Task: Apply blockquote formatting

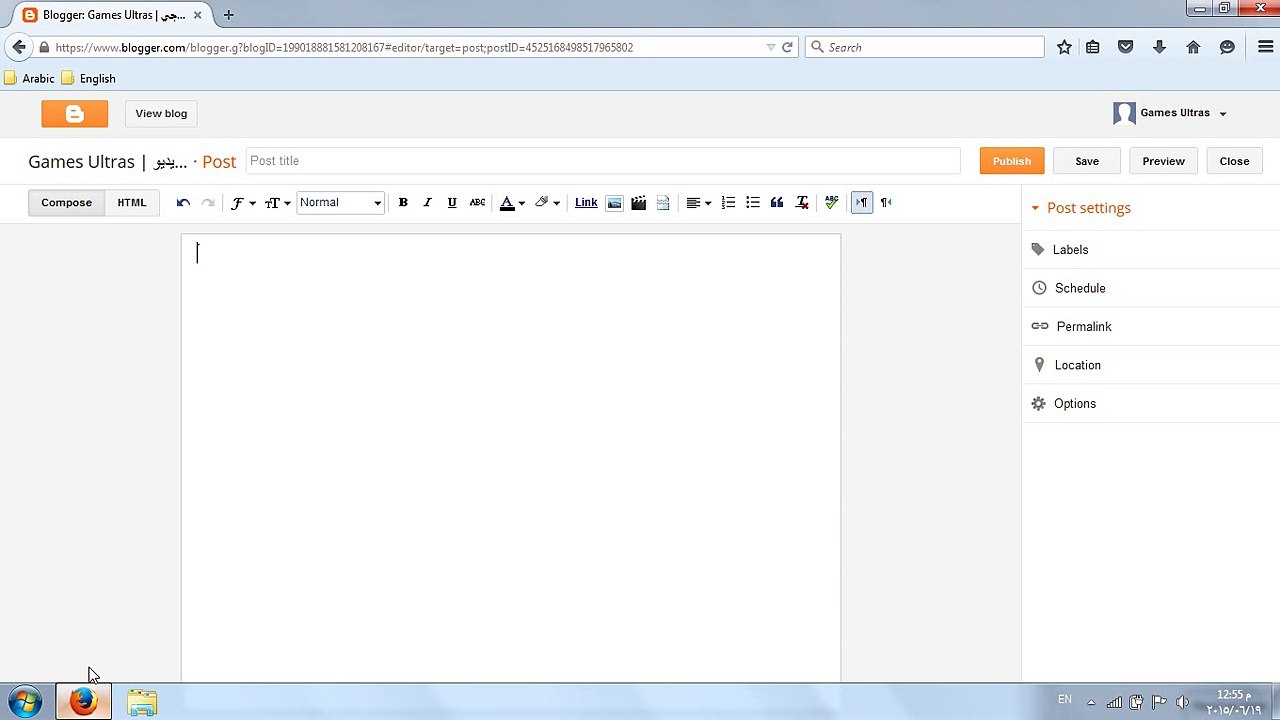Action: (777, 203)
